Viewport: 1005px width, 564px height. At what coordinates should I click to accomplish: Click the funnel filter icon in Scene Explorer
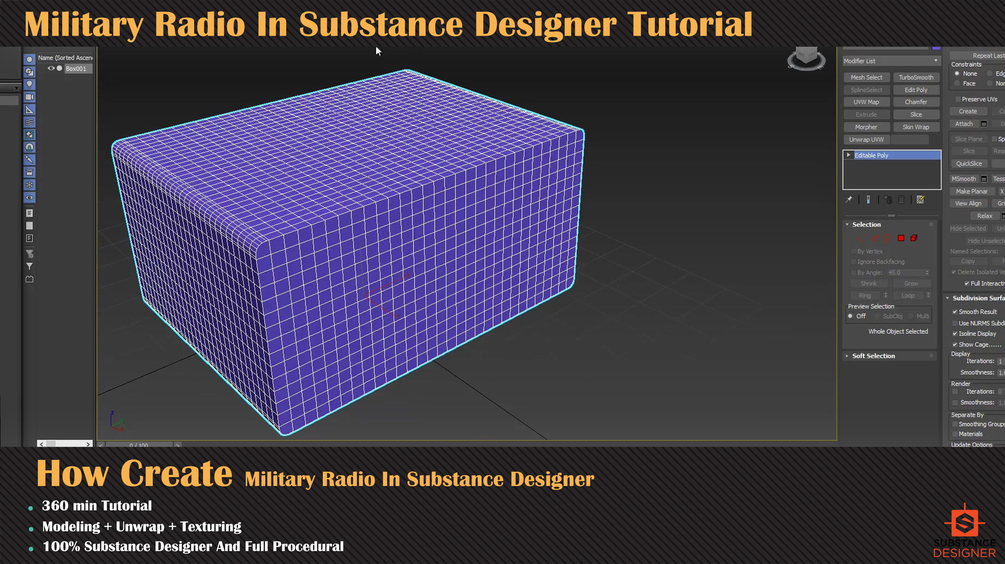point(29,266)
